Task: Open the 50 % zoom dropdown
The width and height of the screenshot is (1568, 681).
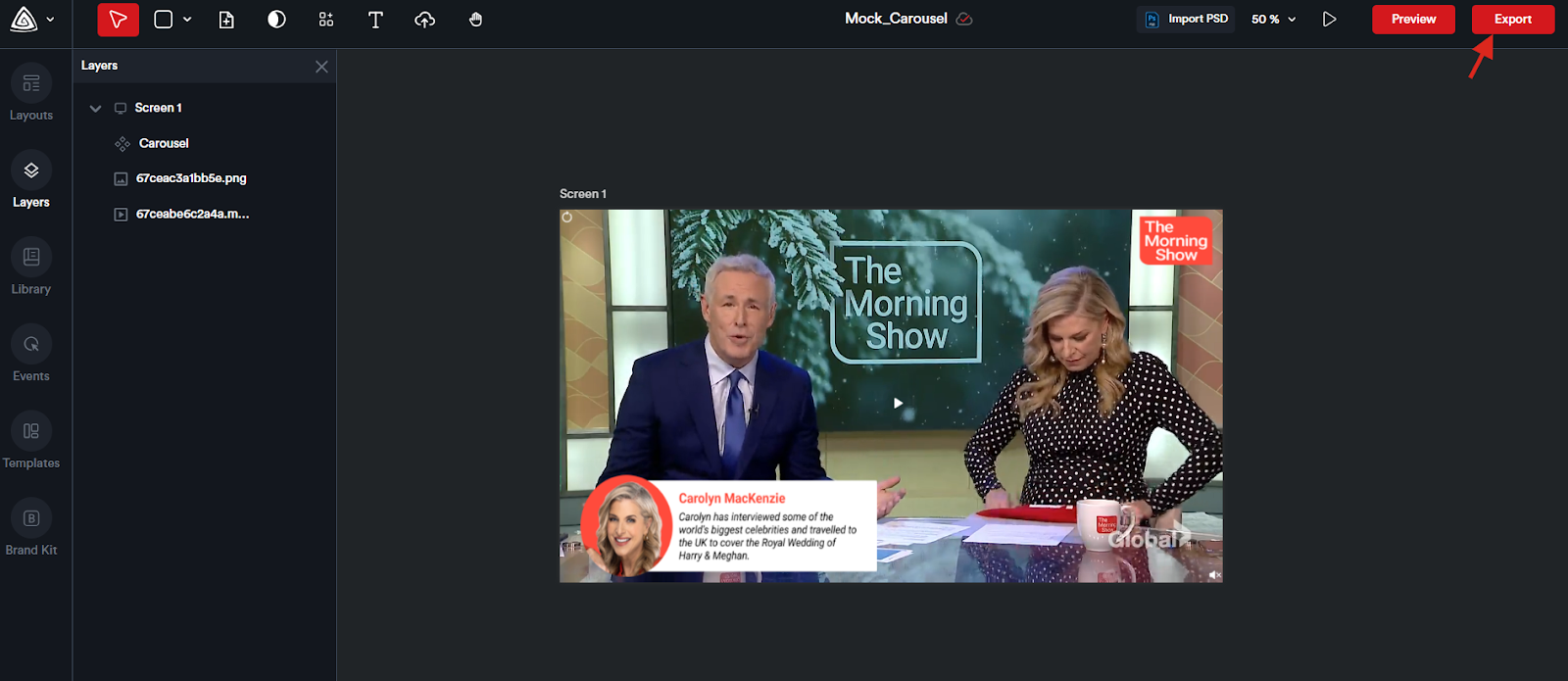Action: [x=1273, y=20]
